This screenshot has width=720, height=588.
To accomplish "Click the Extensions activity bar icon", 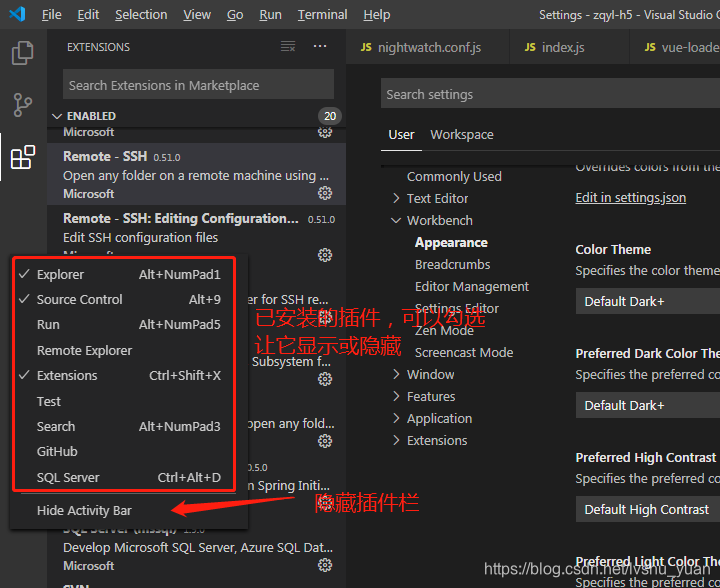I will click(x=22, y=157).
